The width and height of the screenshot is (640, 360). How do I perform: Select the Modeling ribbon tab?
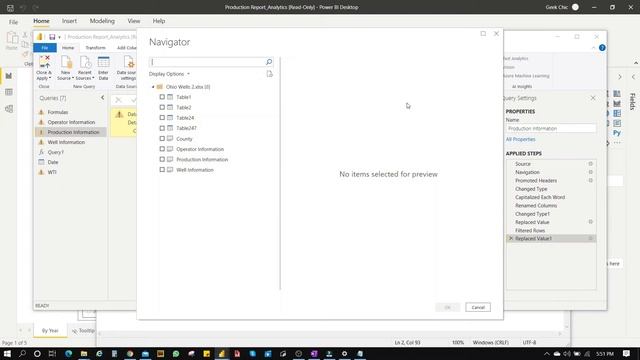pyautogui.click(x=102, y=21)
